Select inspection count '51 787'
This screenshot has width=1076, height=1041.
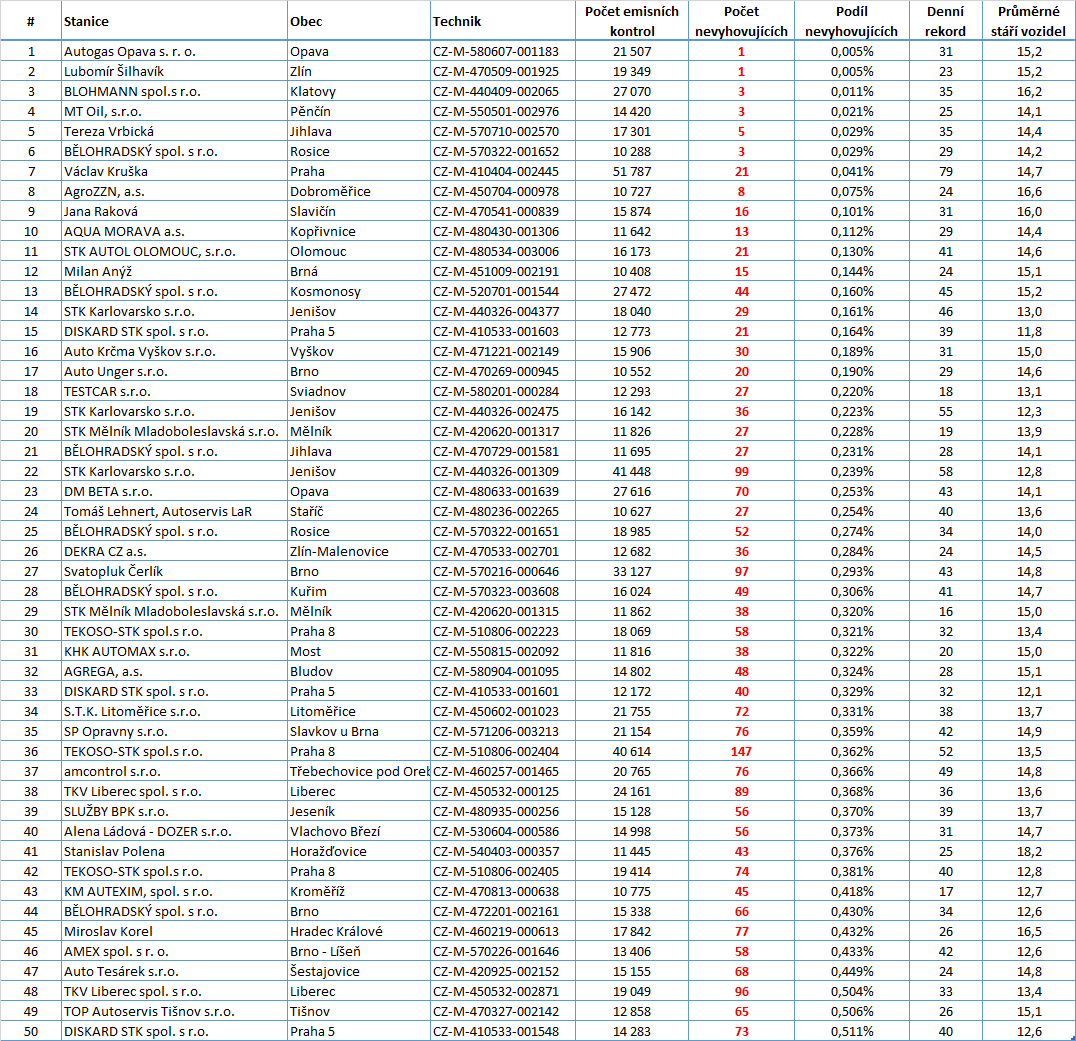click(x=632, y=172)
